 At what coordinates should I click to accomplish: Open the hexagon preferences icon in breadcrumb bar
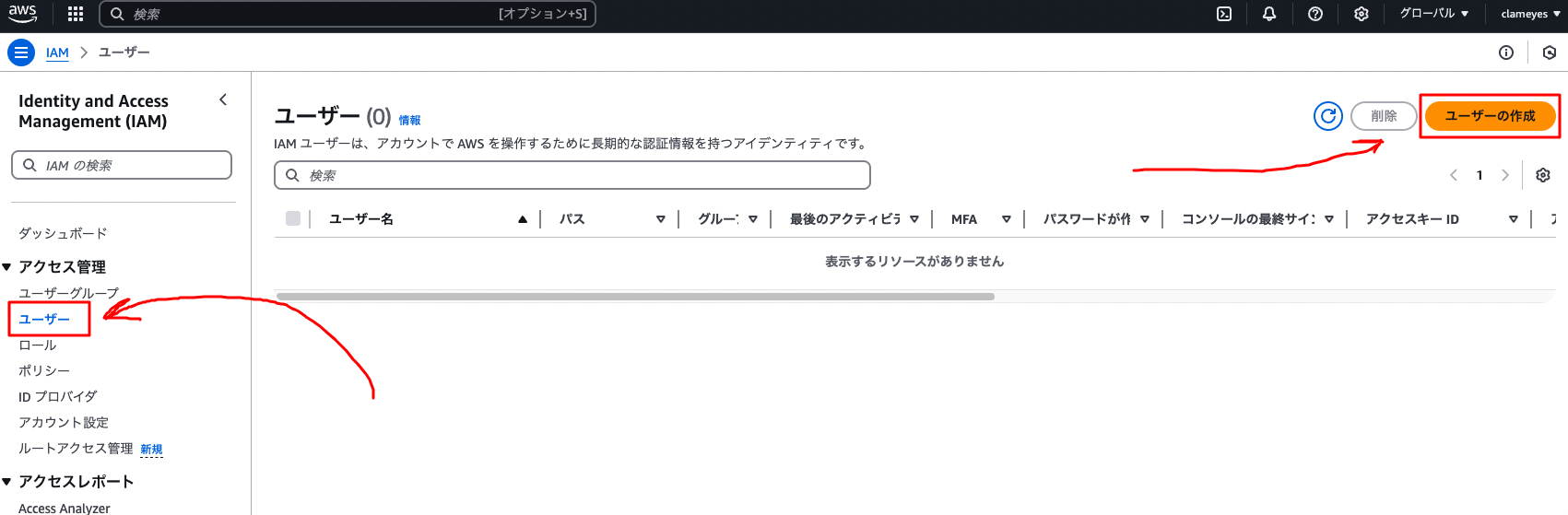pos(1550,53)
